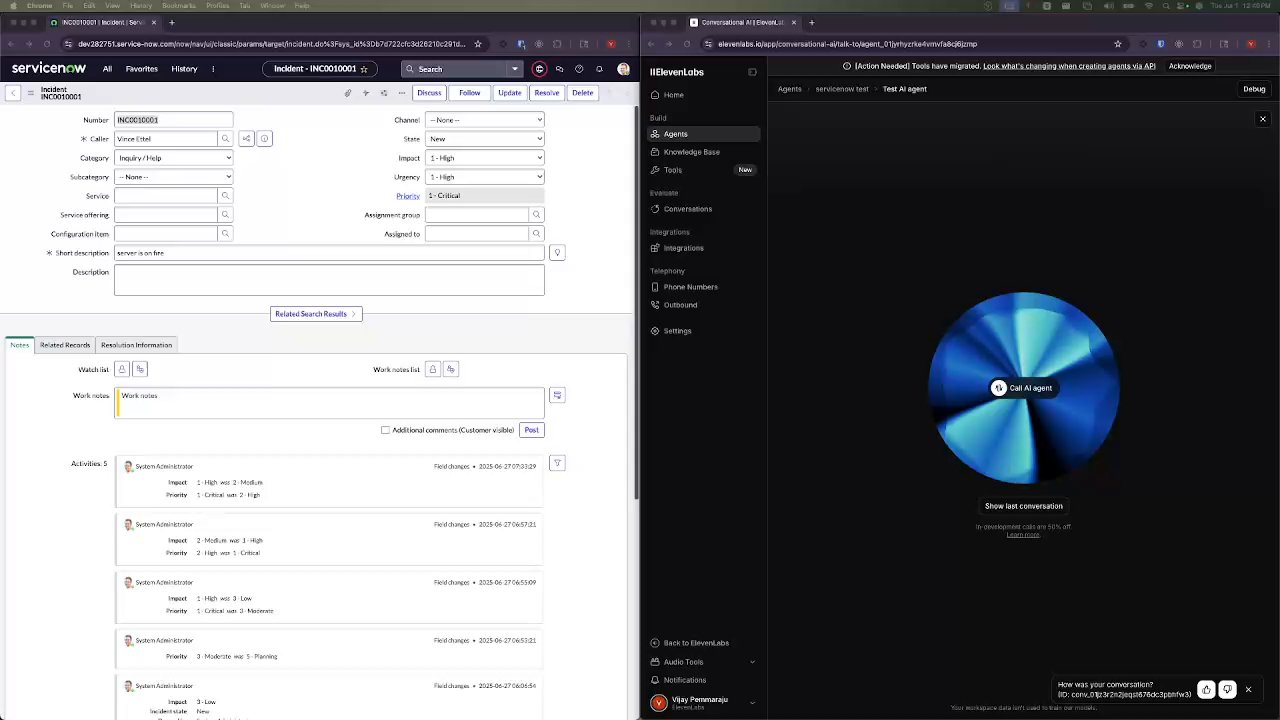Click the Caller lookup magnifier icon

(225, 139)
